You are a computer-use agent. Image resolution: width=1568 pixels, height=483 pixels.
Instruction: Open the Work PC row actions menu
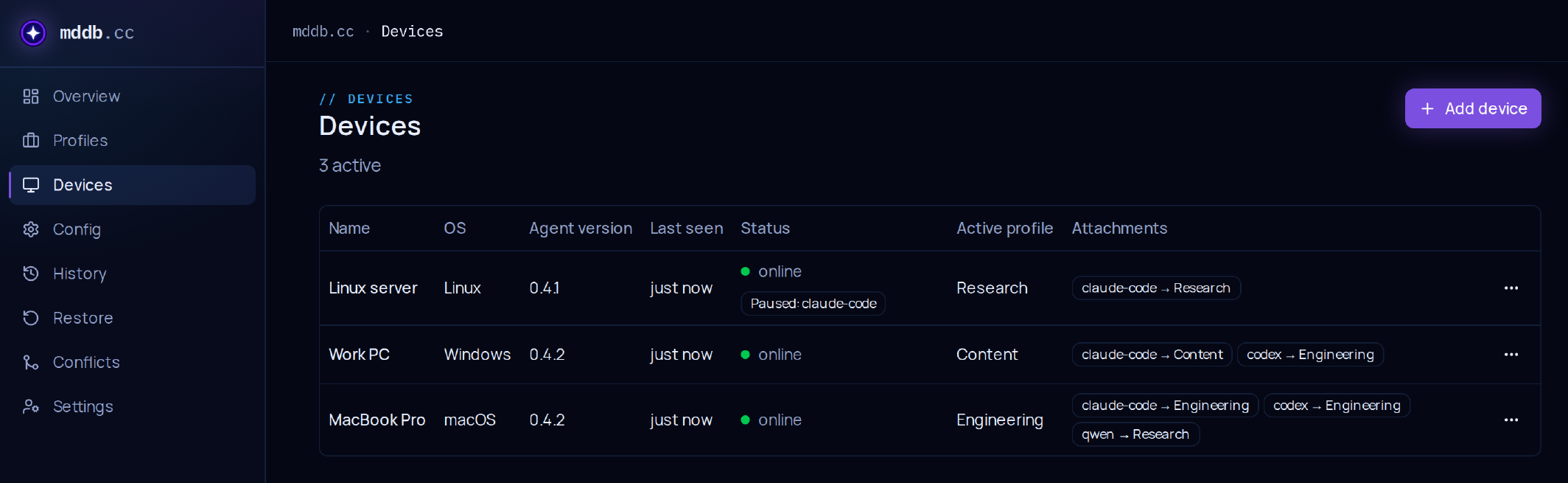tap(1511, 355)
